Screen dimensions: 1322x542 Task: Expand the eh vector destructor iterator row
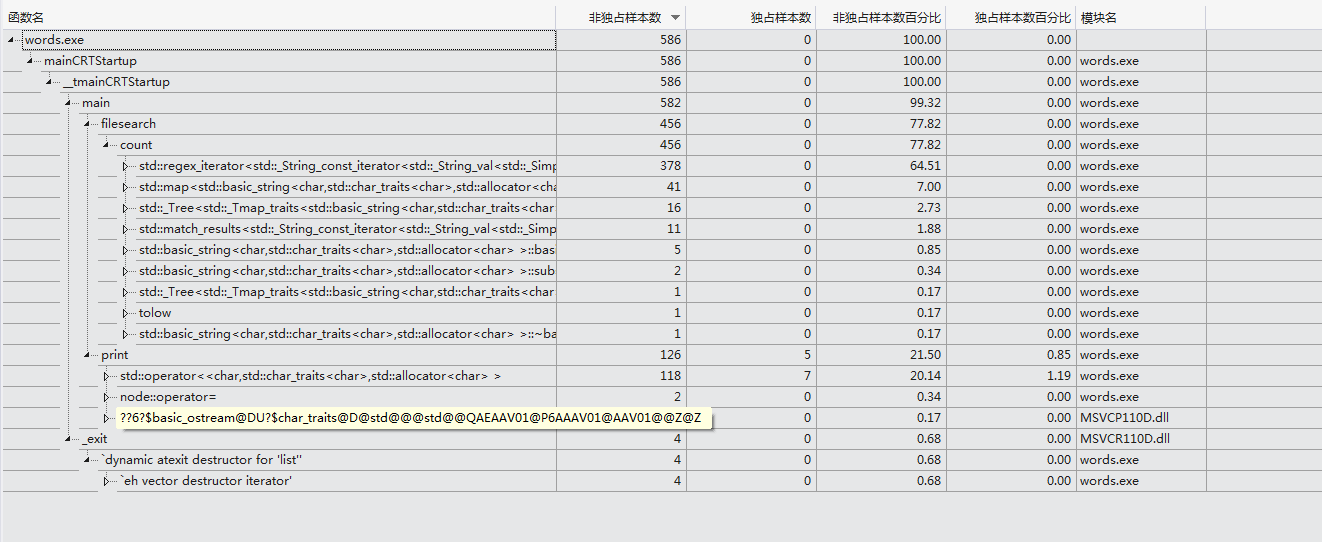click(107, 481)
